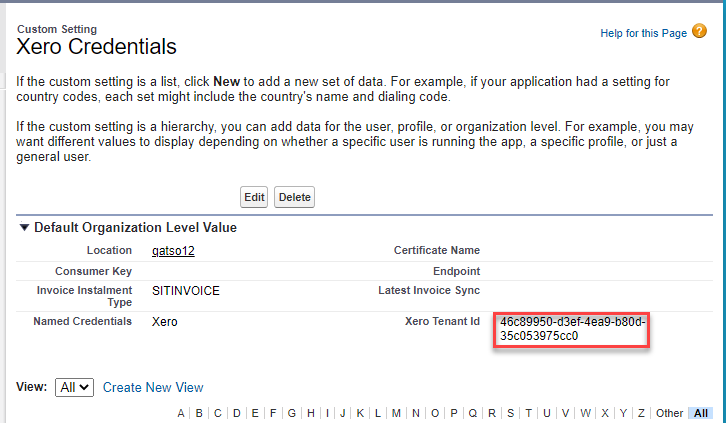
Task: Filter records by letter T
Action: pyautogui.click(x=528, y=413)
